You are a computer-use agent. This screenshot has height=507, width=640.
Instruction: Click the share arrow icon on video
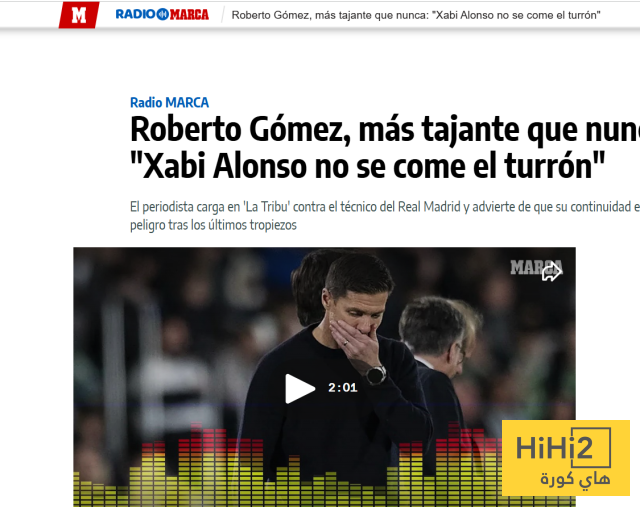pyautogui.click(x=551, y=271)
